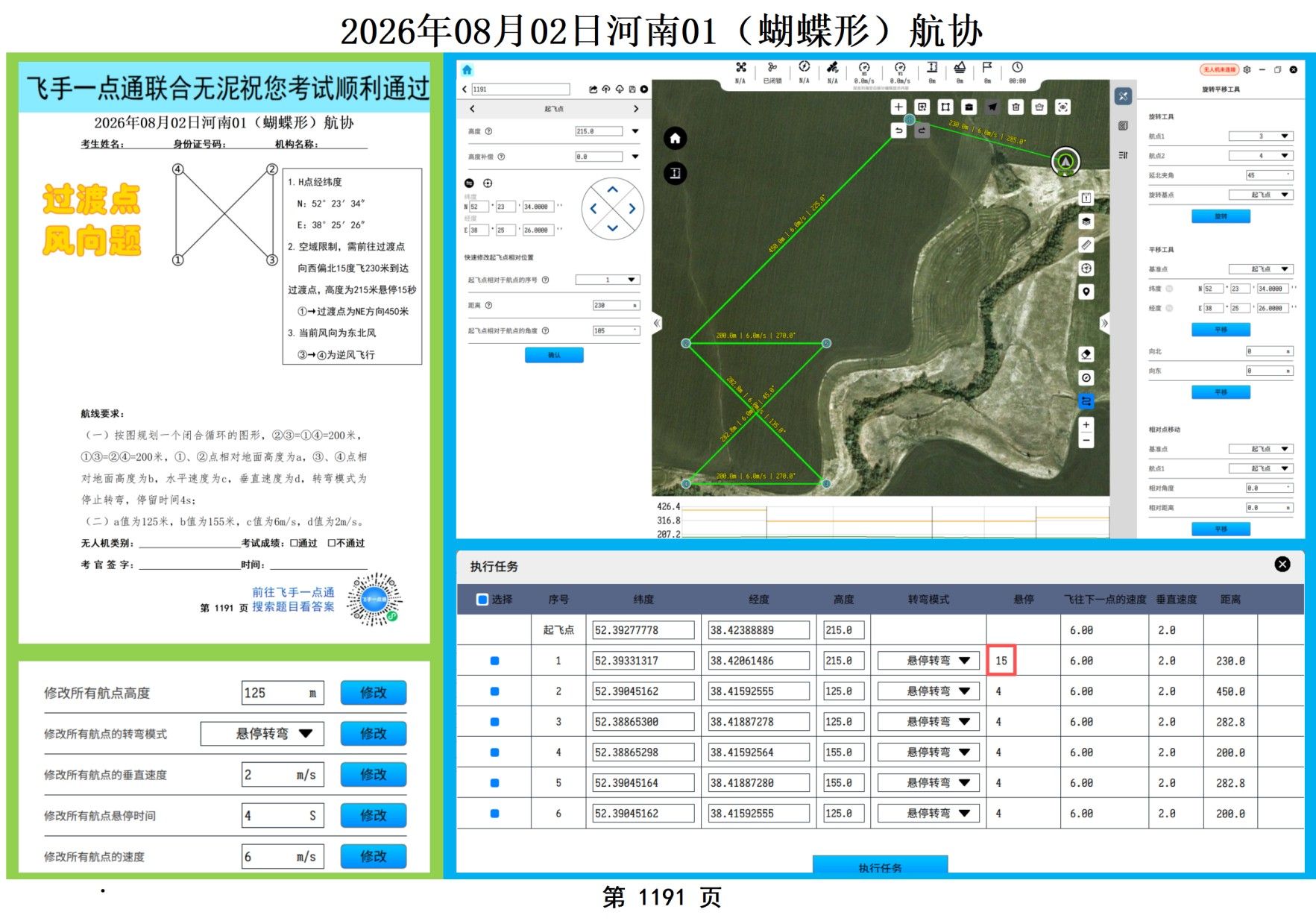Click the 执行任务 button
The height and width of the screenshot is (921, 1316).
(880, 865)
